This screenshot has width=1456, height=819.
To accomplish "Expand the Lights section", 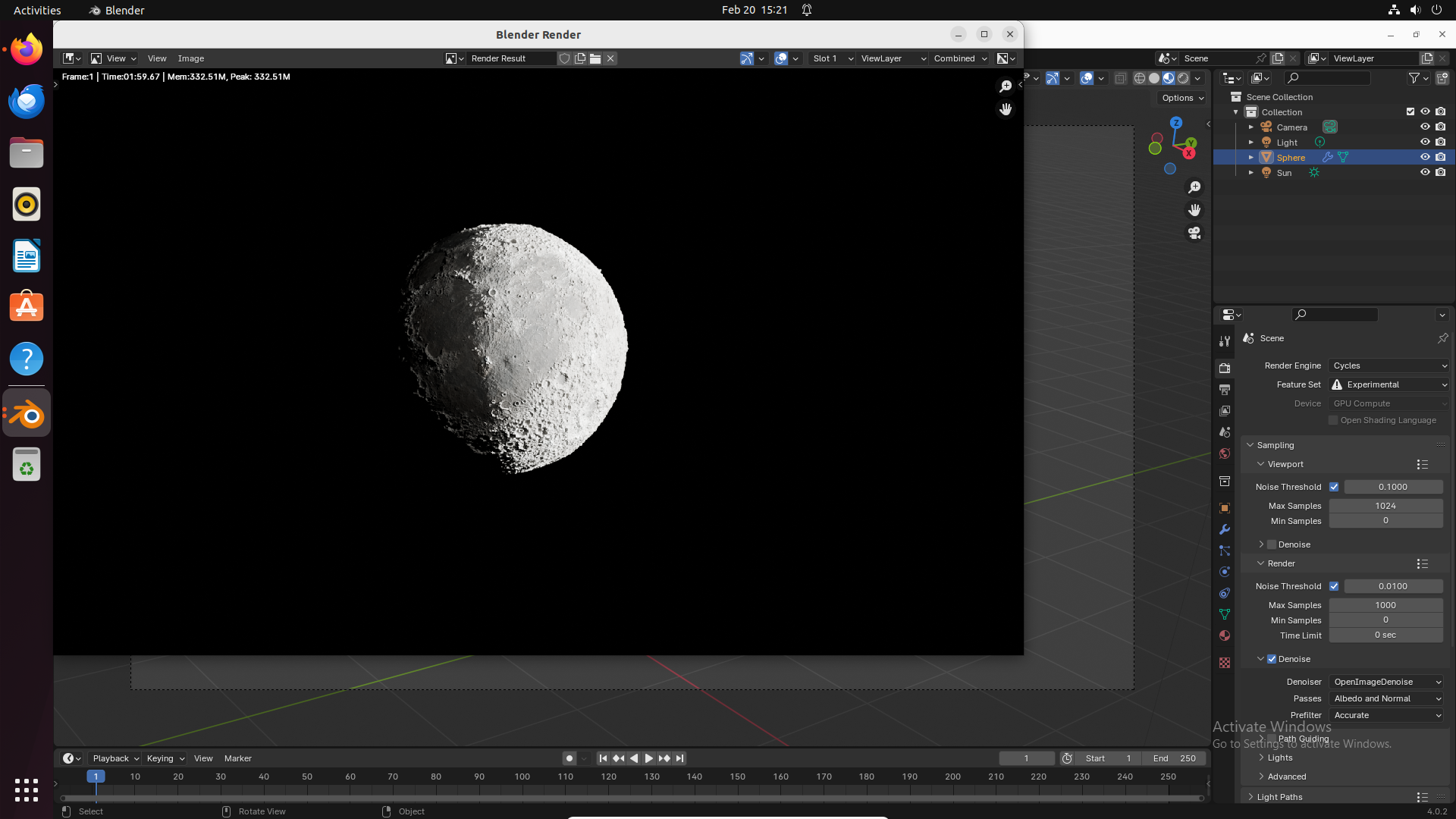I will pyautogui.click(x=1262, y=757).
